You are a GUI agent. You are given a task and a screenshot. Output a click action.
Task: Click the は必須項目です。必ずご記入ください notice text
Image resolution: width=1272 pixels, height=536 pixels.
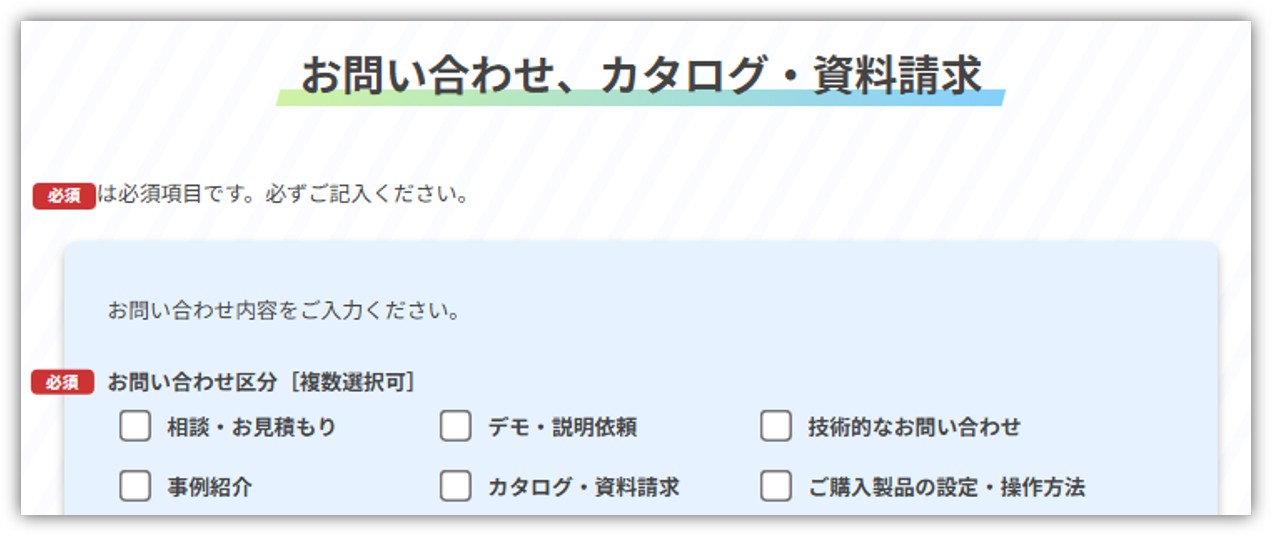coord(284,195)
